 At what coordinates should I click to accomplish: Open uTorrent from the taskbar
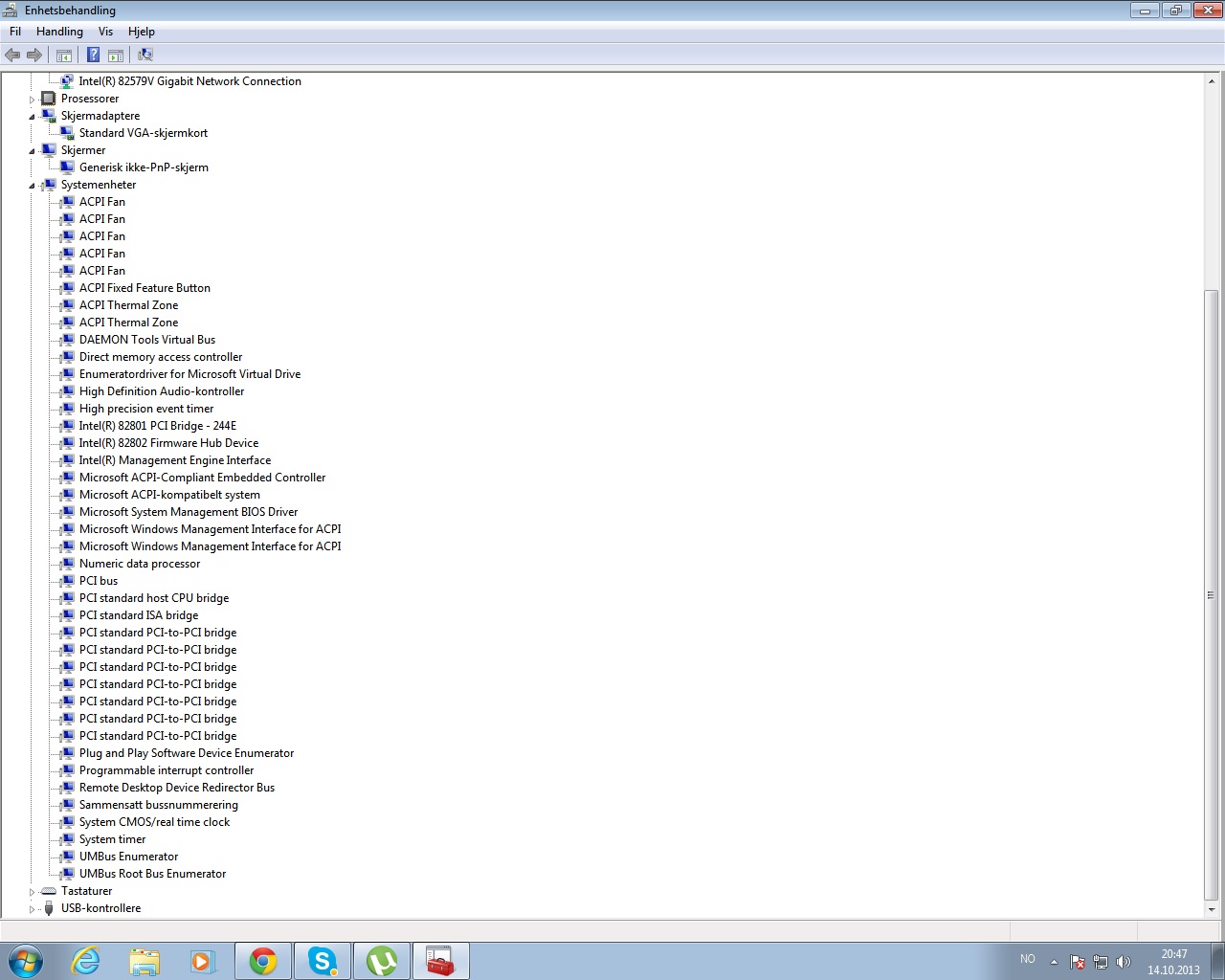pyautogui.click(x=382, y=961)
